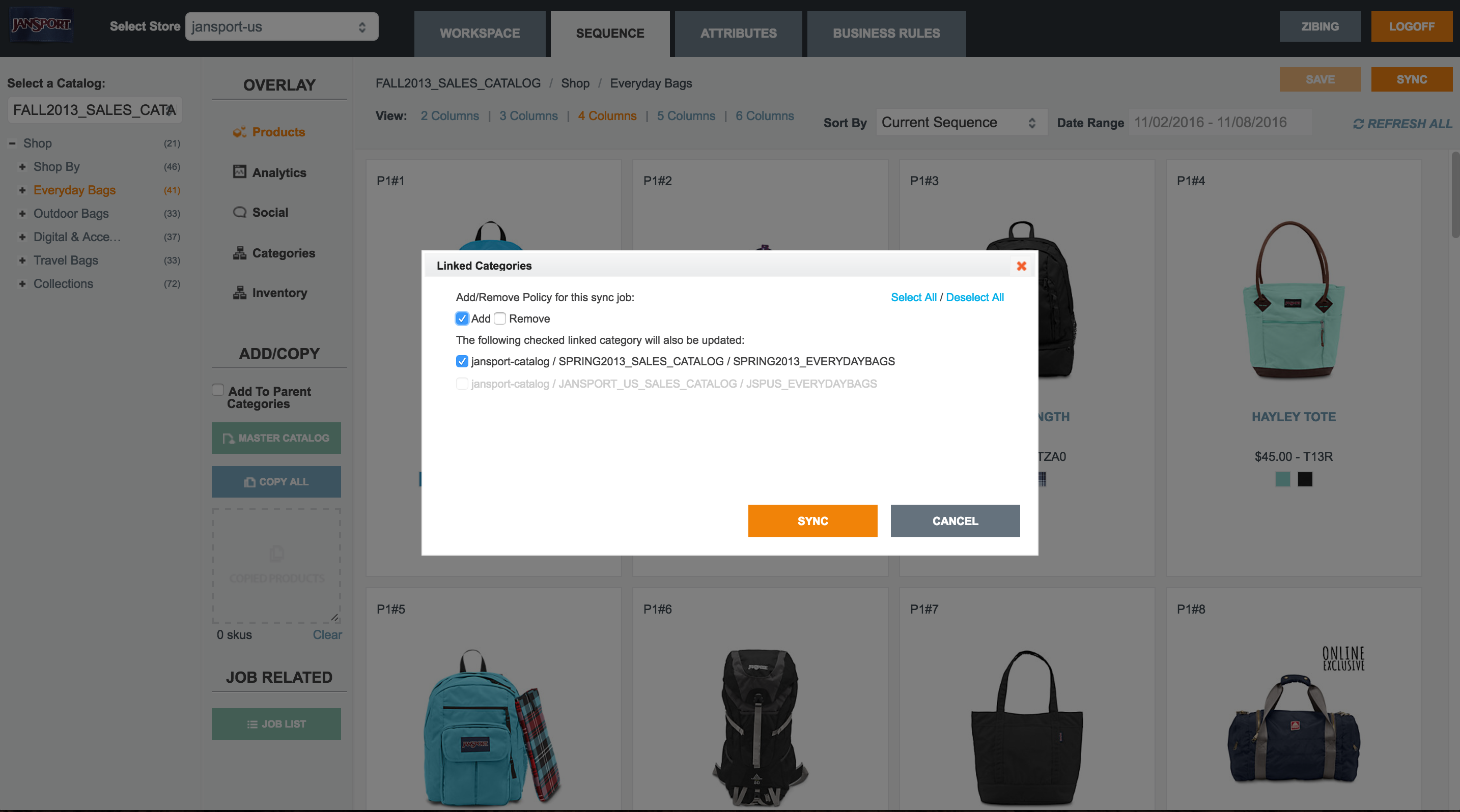
Task: Click the copied products drop area
Action: click(x=276, y=566)
